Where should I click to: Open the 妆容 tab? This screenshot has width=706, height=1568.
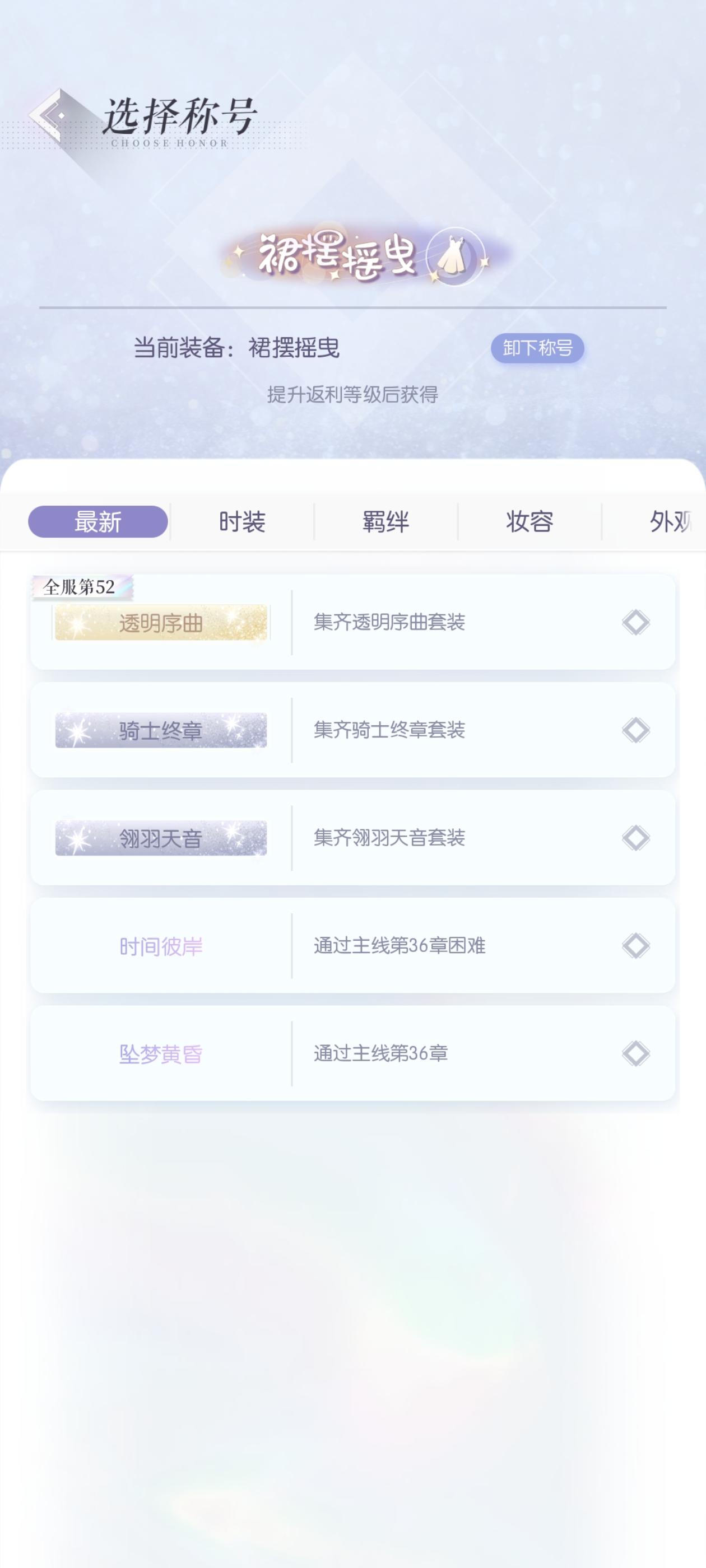(x=529, y=522)
